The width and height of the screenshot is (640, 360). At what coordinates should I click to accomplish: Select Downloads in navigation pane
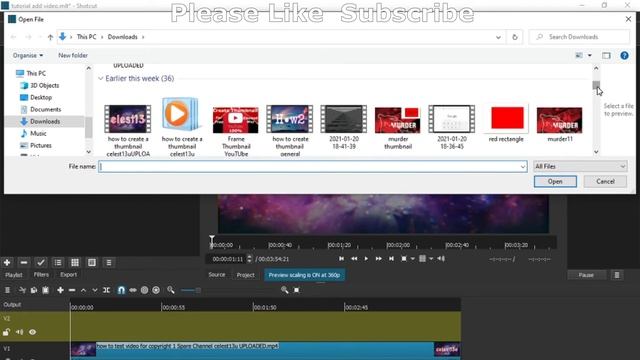pyautogui.click(x=45, y=121)
